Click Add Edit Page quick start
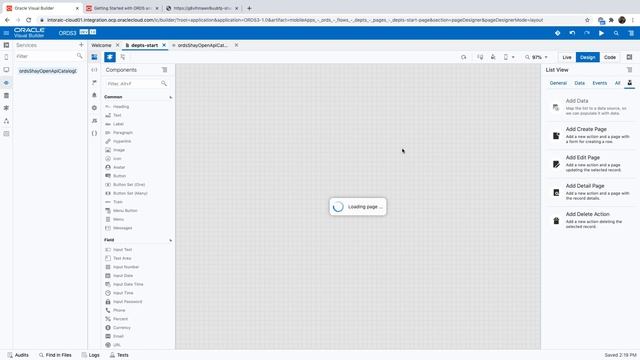This screenshot has width=640, height=360. point(590,163)
